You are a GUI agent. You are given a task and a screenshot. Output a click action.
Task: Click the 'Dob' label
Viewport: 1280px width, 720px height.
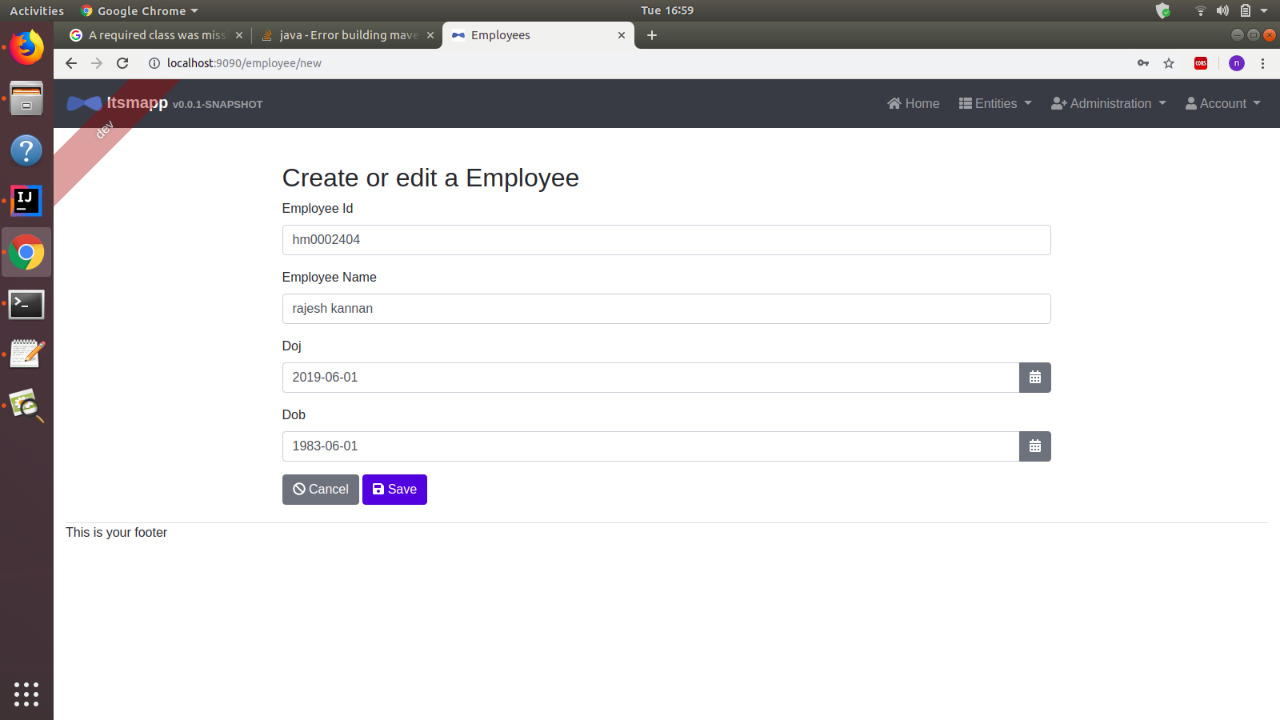point(293,414)
